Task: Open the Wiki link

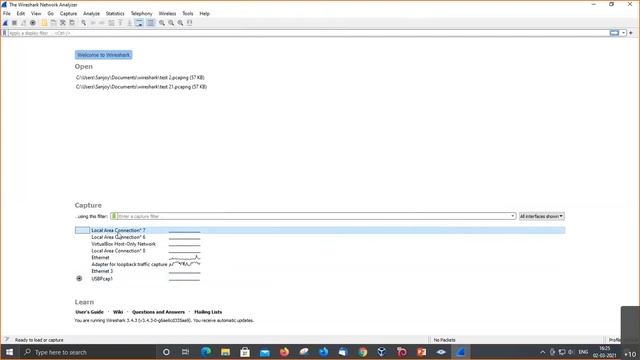Action: [x=118, y=312]
